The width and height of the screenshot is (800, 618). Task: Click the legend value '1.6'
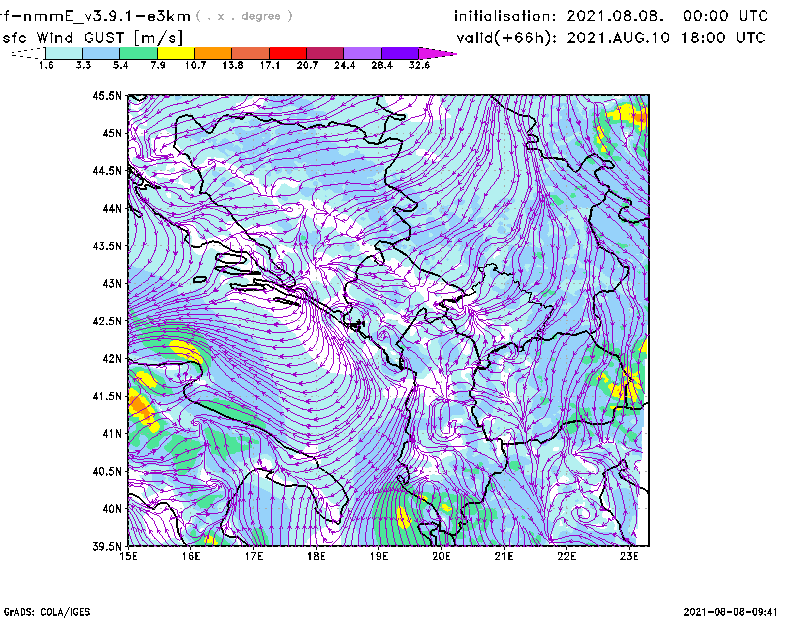tap(46, 65)
